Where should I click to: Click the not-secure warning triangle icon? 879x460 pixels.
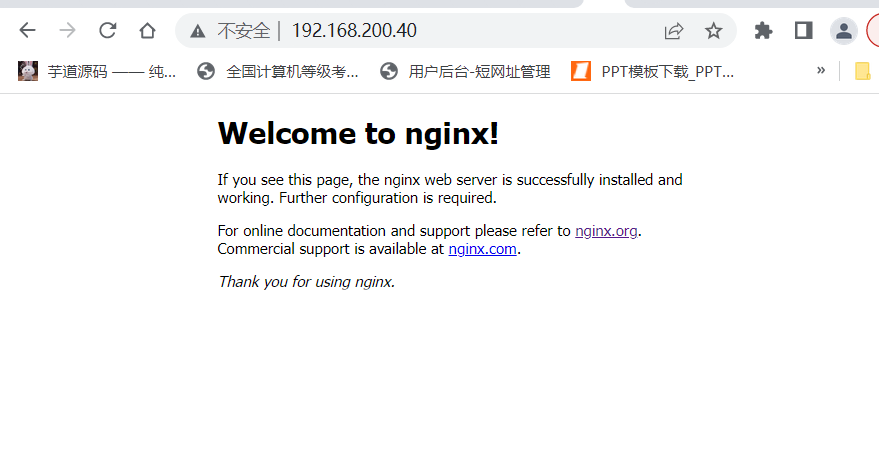(197, 31)
